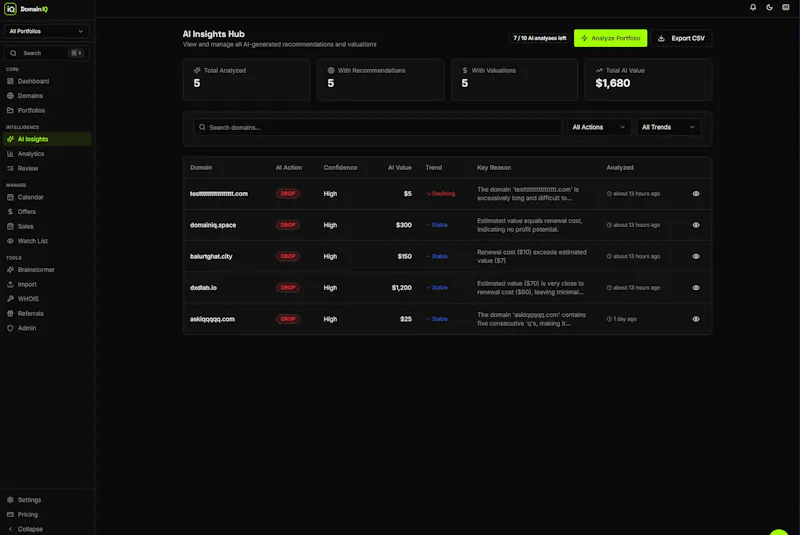Viewport: 800px width, 535px height.
Task: Click DROP badge for domainiq.space
Action: pyautogui.click(x=288, y=225)
